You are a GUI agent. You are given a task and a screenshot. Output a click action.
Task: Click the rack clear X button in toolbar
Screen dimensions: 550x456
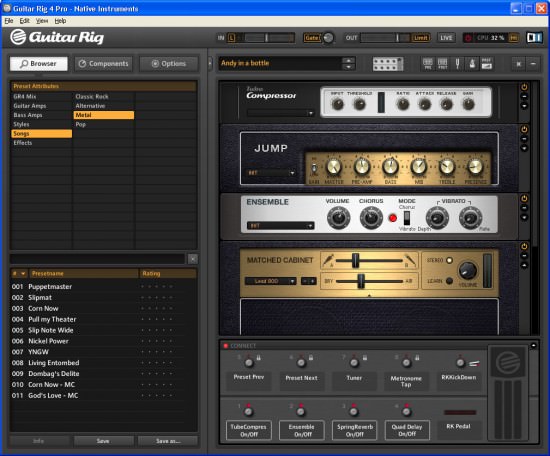click(518, 64)
